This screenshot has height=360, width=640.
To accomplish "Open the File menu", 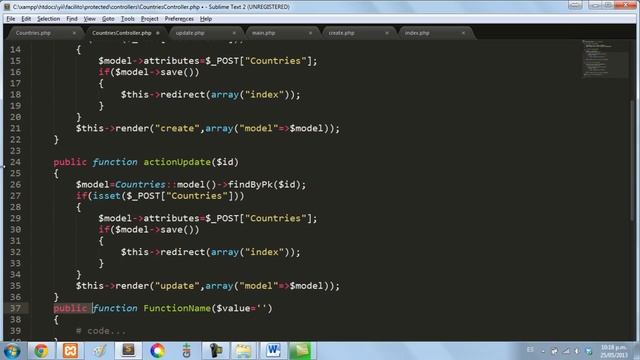I will pos(11,19).
